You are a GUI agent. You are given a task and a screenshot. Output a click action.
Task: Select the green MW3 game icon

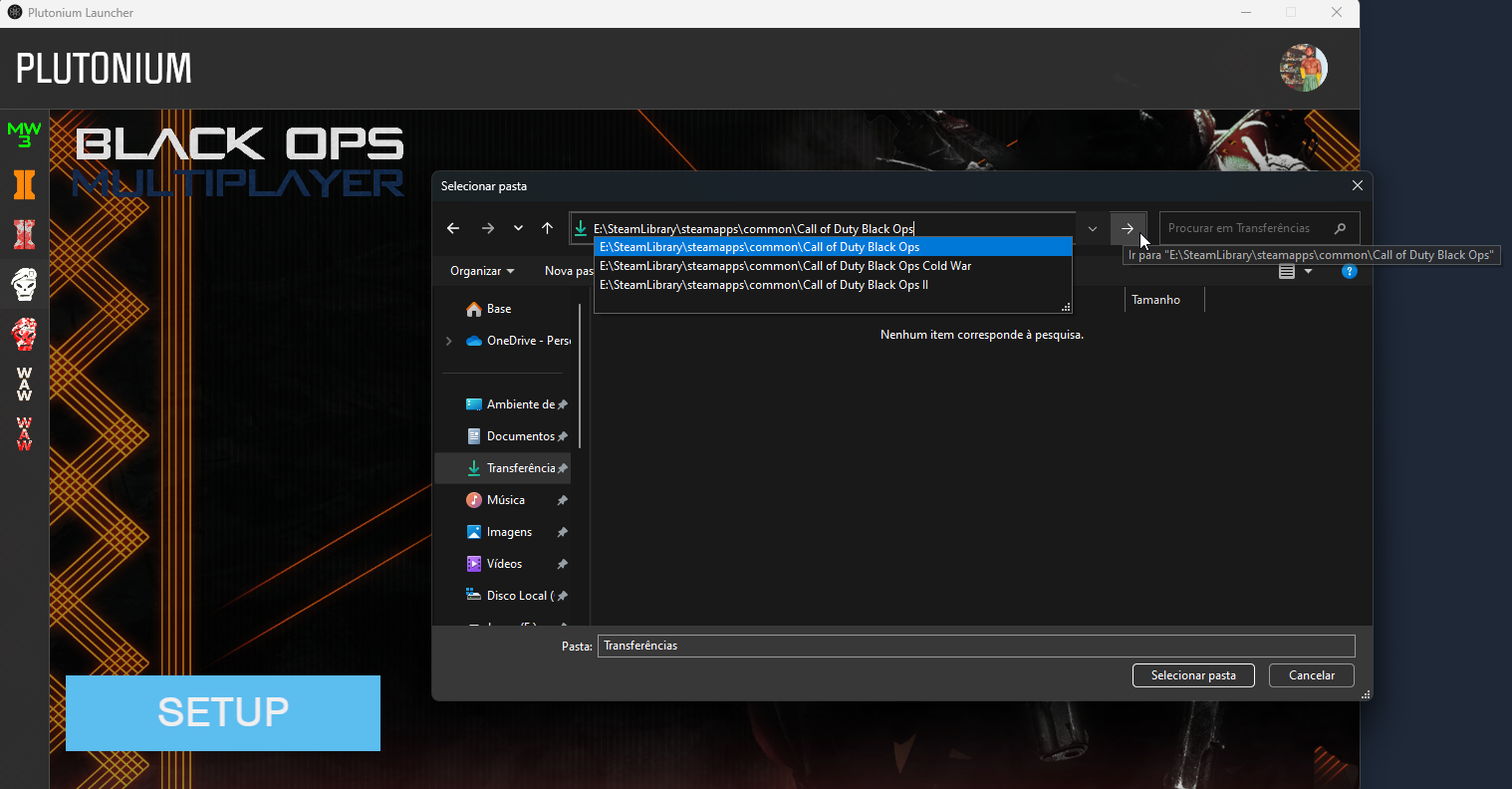(x=24, y=133)
